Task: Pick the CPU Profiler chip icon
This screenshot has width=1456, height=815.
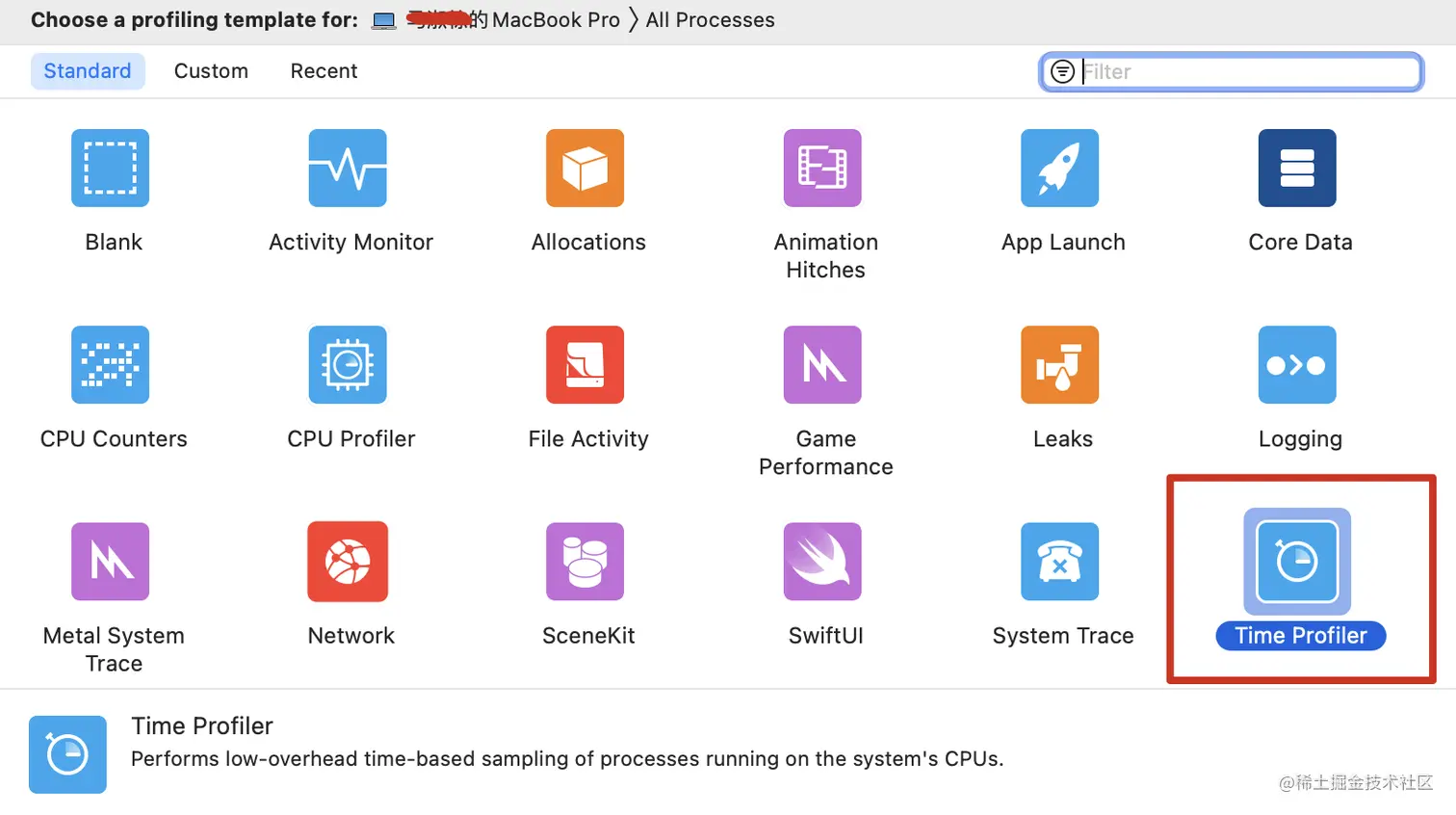Action: click(x=348, y=364)
